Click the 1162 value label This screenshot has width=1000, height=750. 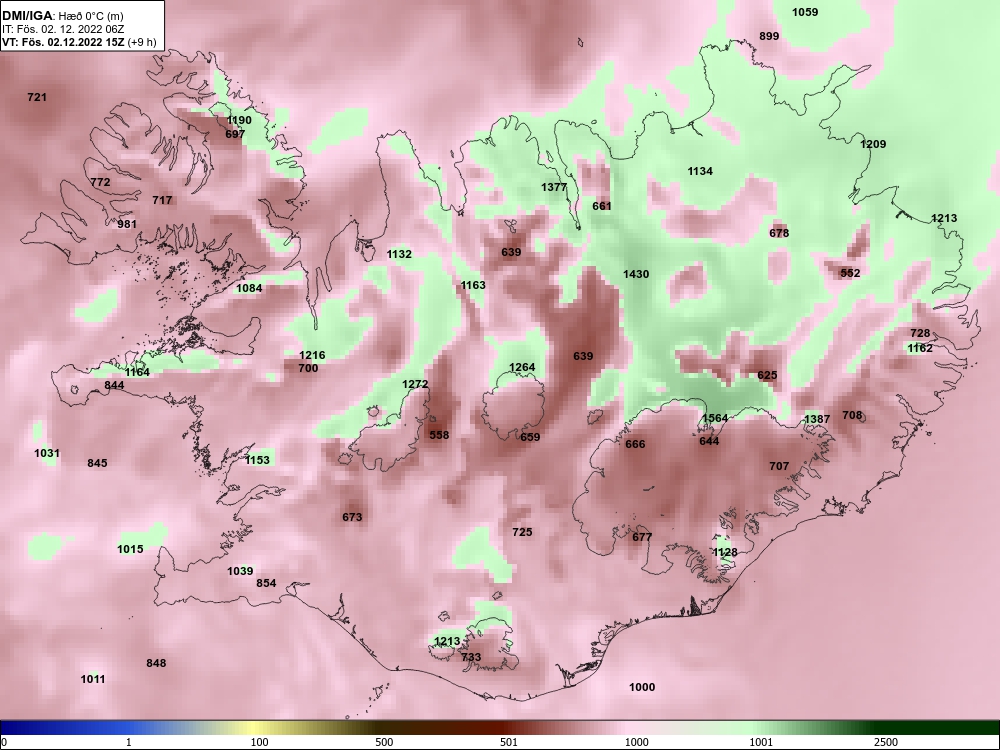(x=920, y=349)
